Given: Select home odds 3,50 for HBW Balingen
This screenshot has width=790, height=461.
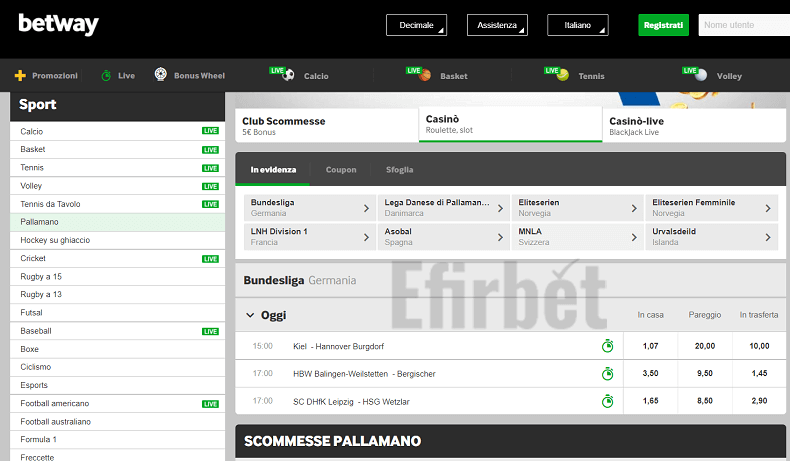Looking at the screenshot, I should (650, 373).
